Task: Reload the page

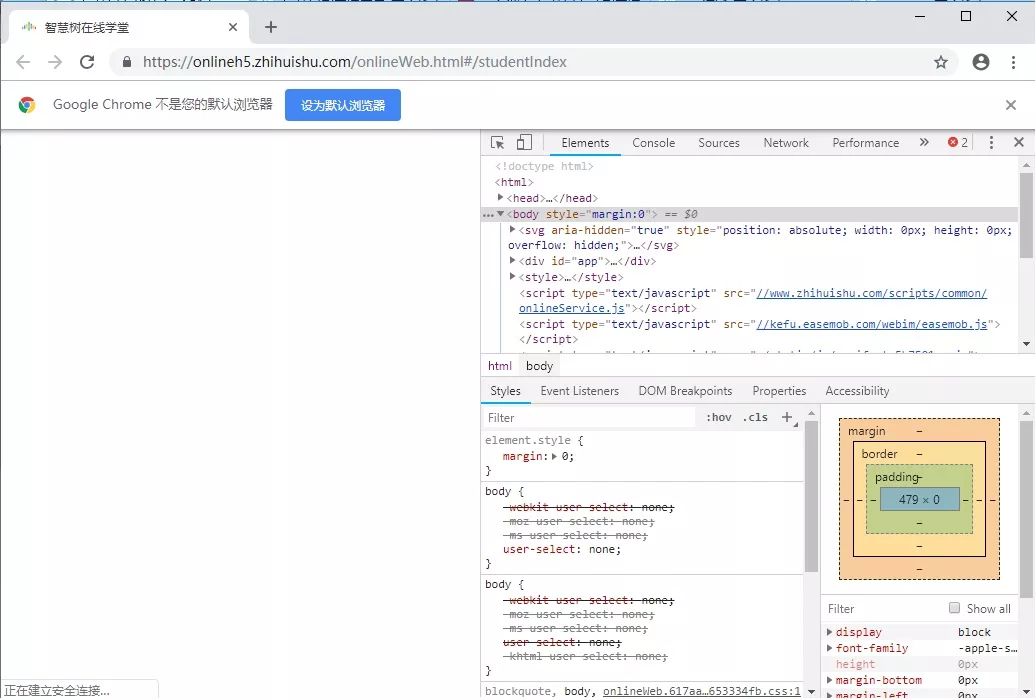Action: point(87,62)
